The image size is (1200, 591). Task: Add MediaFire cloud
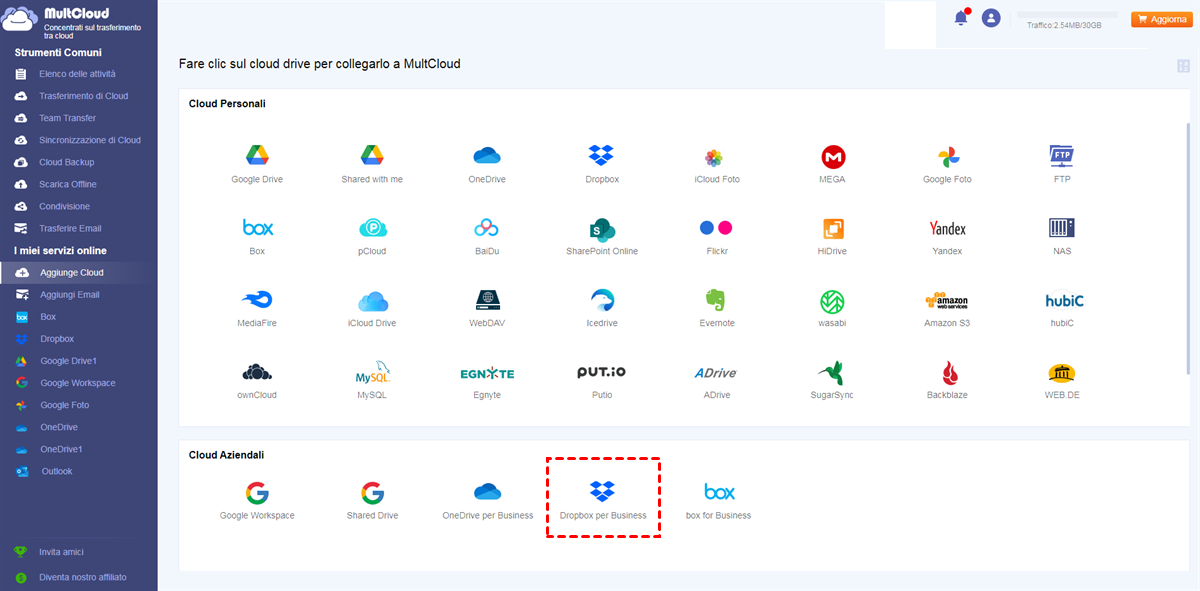point(257,300)
